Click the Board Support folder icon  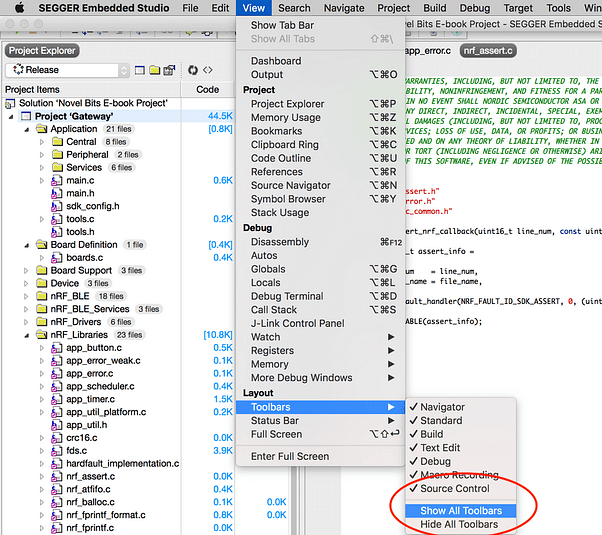coord(41,270)
